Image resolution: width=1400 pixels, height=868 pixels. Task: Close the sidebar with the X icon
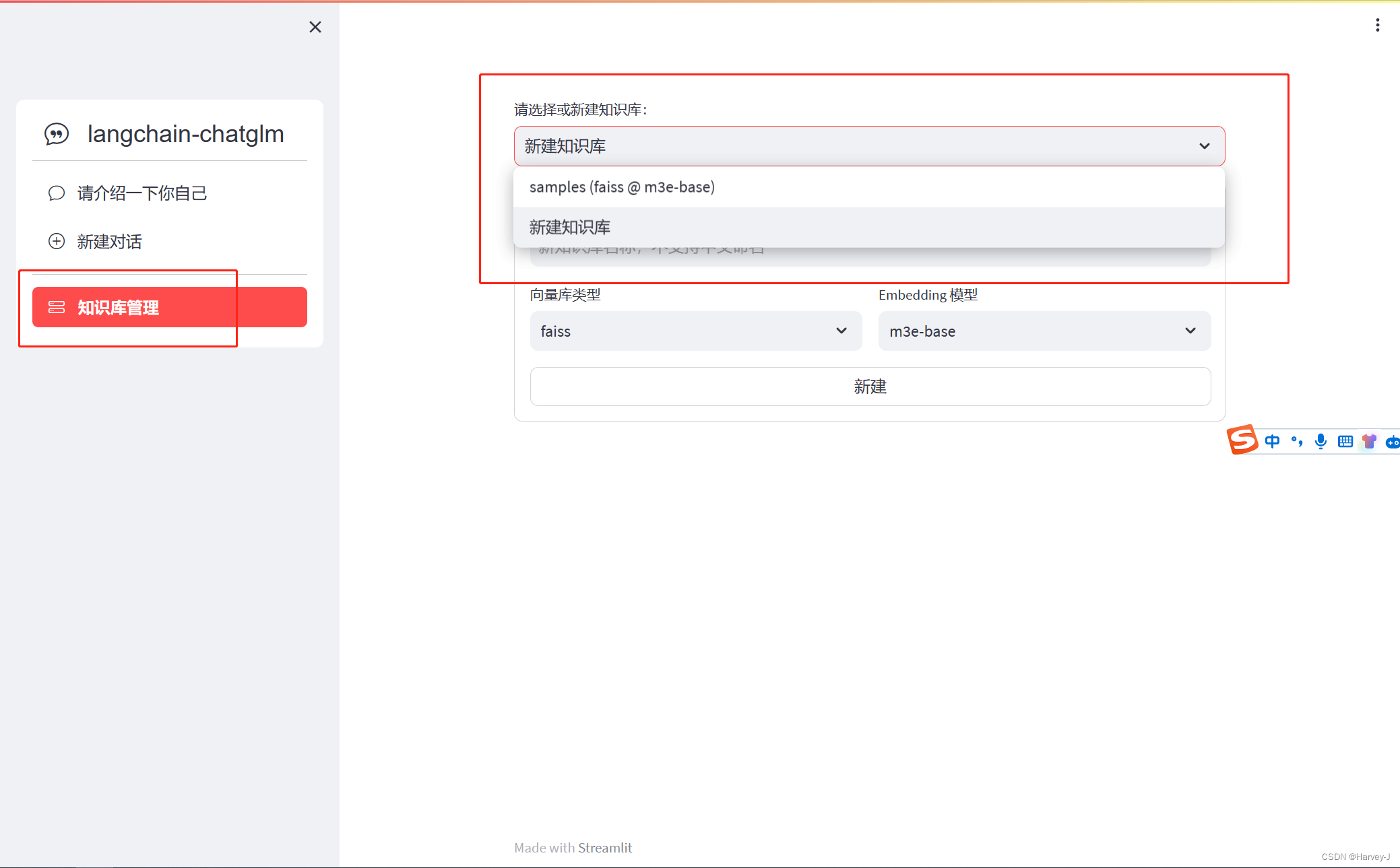(x=315, y=27)
